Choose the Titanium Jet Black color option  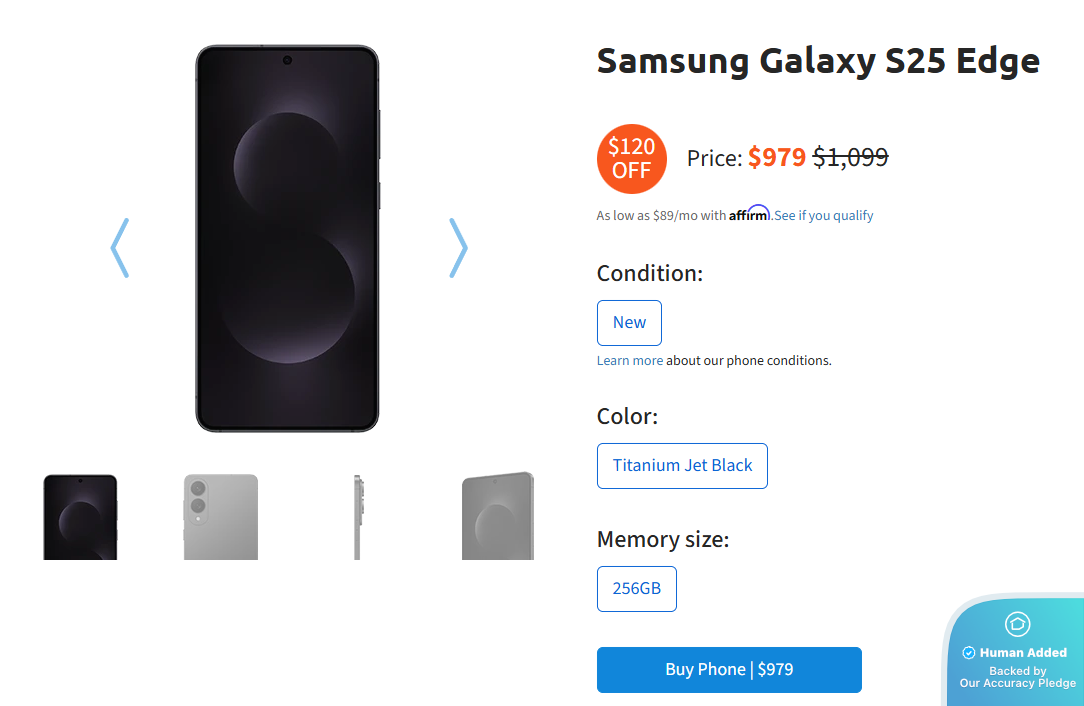click(x=682, y=466)
